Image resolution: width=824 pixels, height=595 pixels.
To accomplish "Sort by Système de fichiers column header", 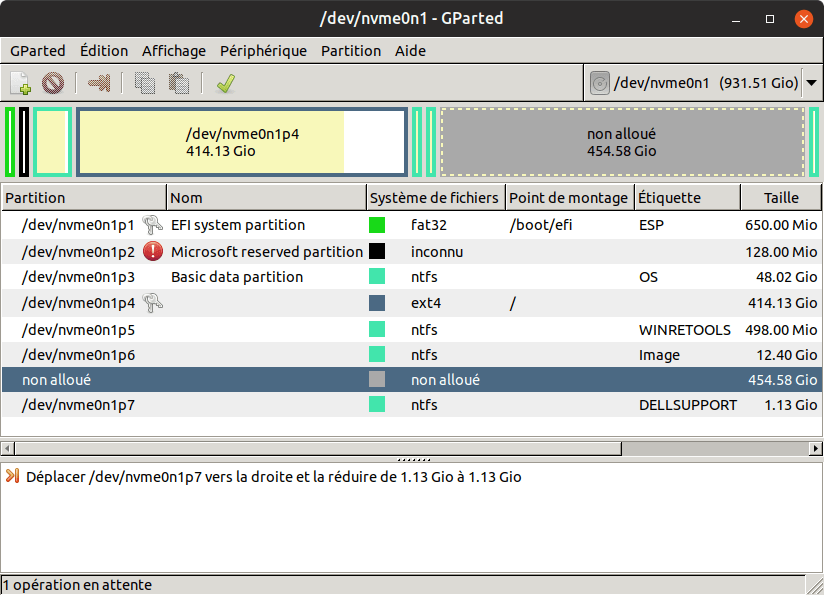I will point(436,198).
